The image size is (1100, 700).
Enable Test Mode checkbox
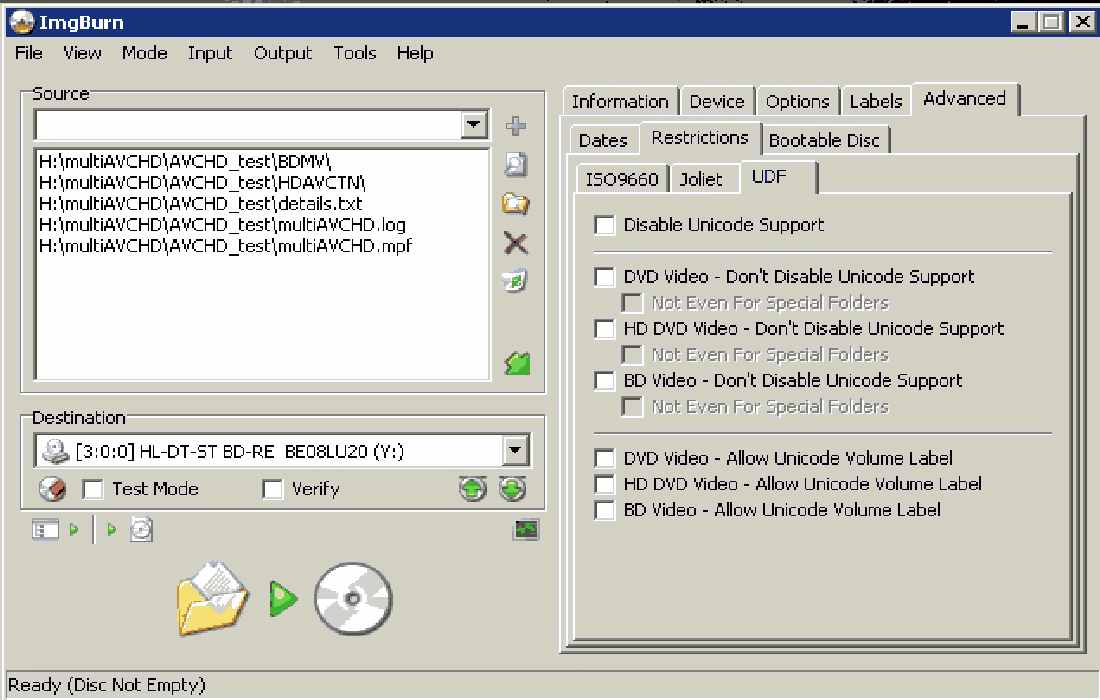93,489
